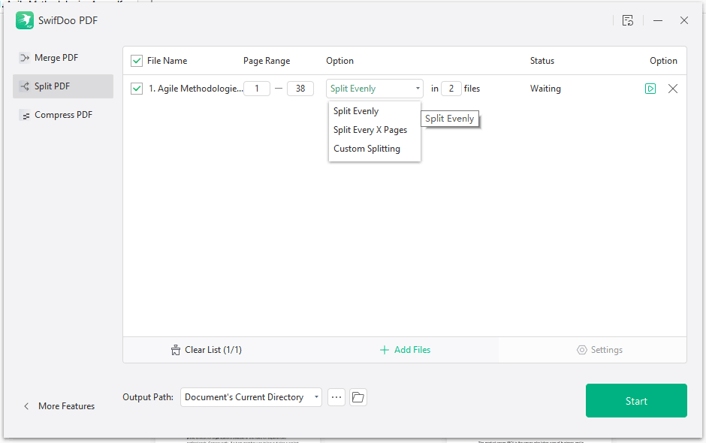This screenshot has height=443, width=706.
Task: Click the SwifDoo PDF logo icon
Action: click(x=25, y=20)
